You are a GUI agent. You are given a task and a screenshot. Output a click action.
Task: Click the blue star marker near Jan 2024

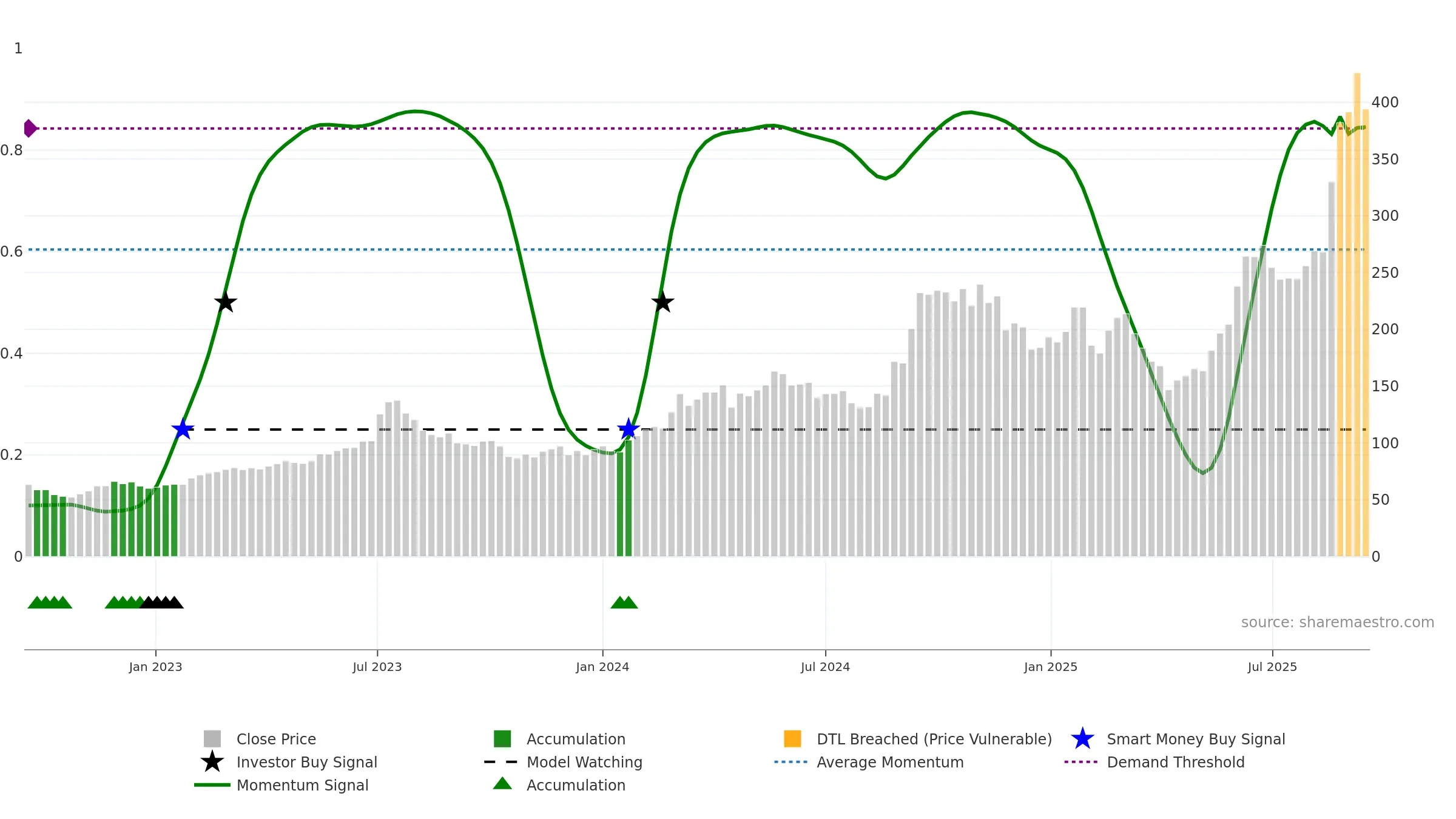(x=629, y=429)
